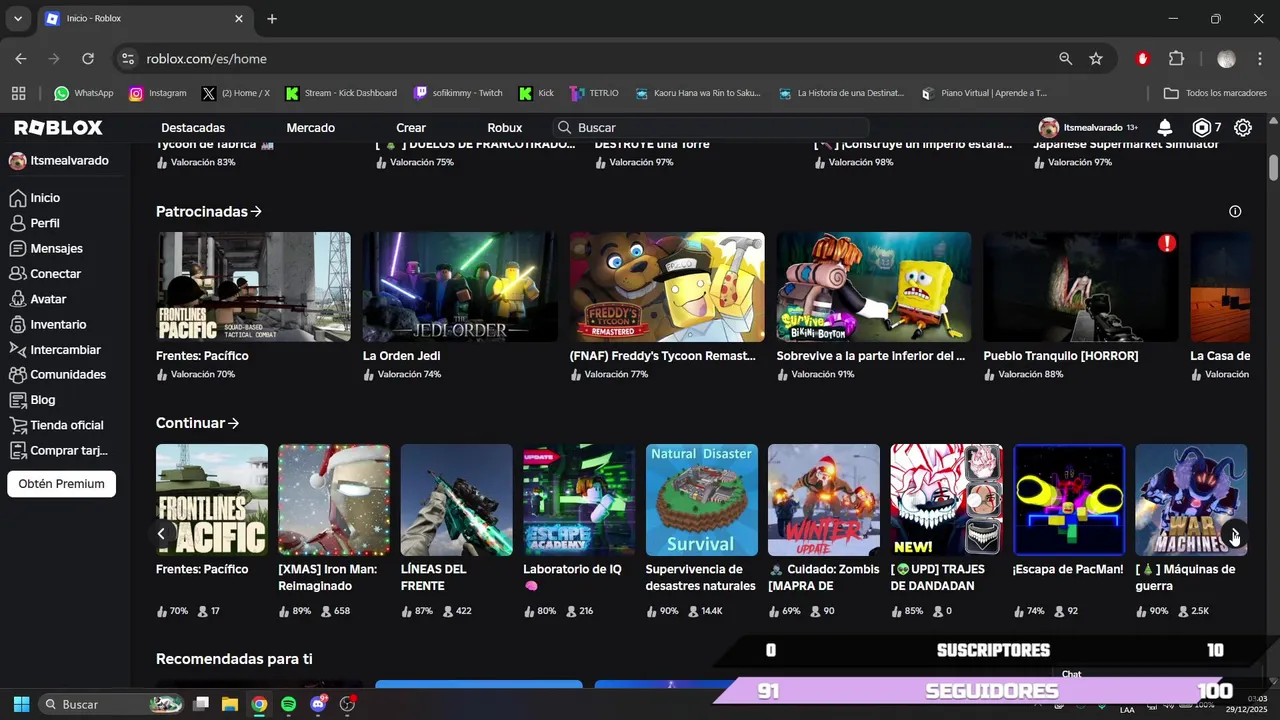
Task: Open Mensajes in the sidebar
Action: click(x=56, y=248)
